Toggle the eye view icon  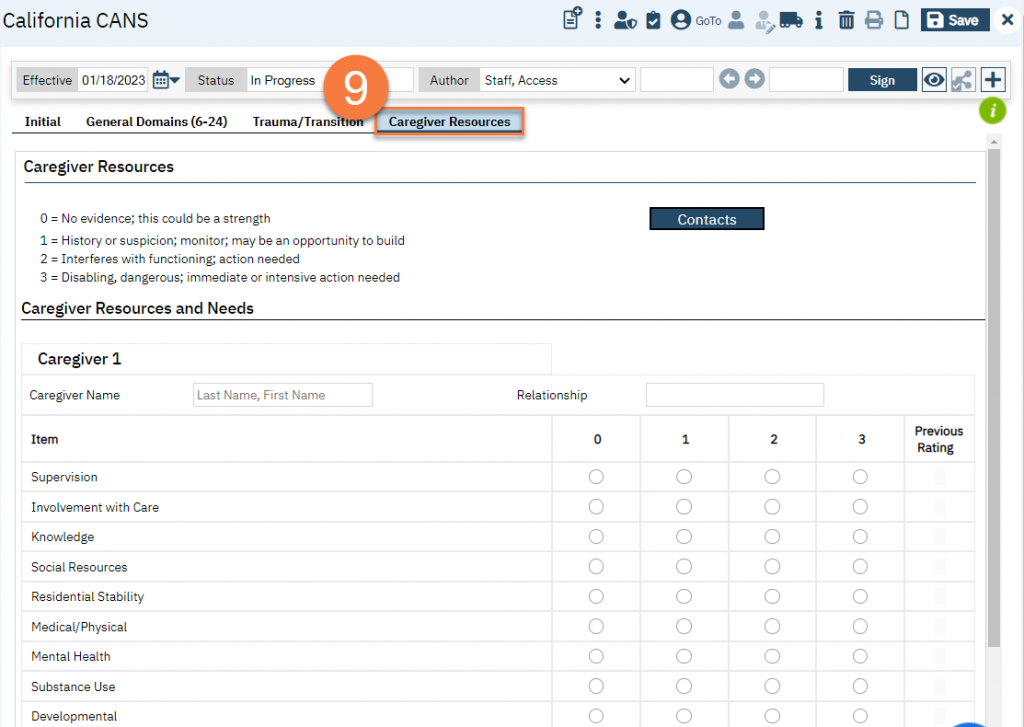coord(934,80)
